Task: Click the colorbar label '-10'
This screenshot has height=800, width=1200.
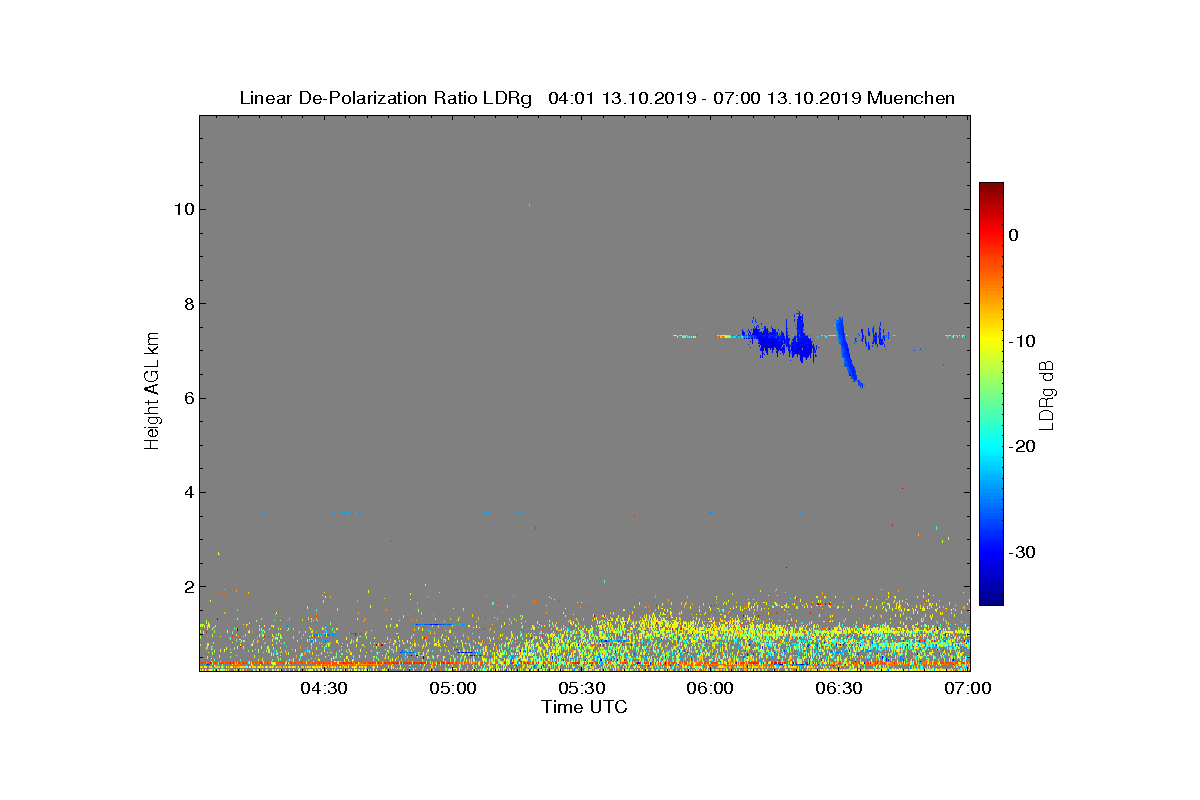Action: [1021, 341]
